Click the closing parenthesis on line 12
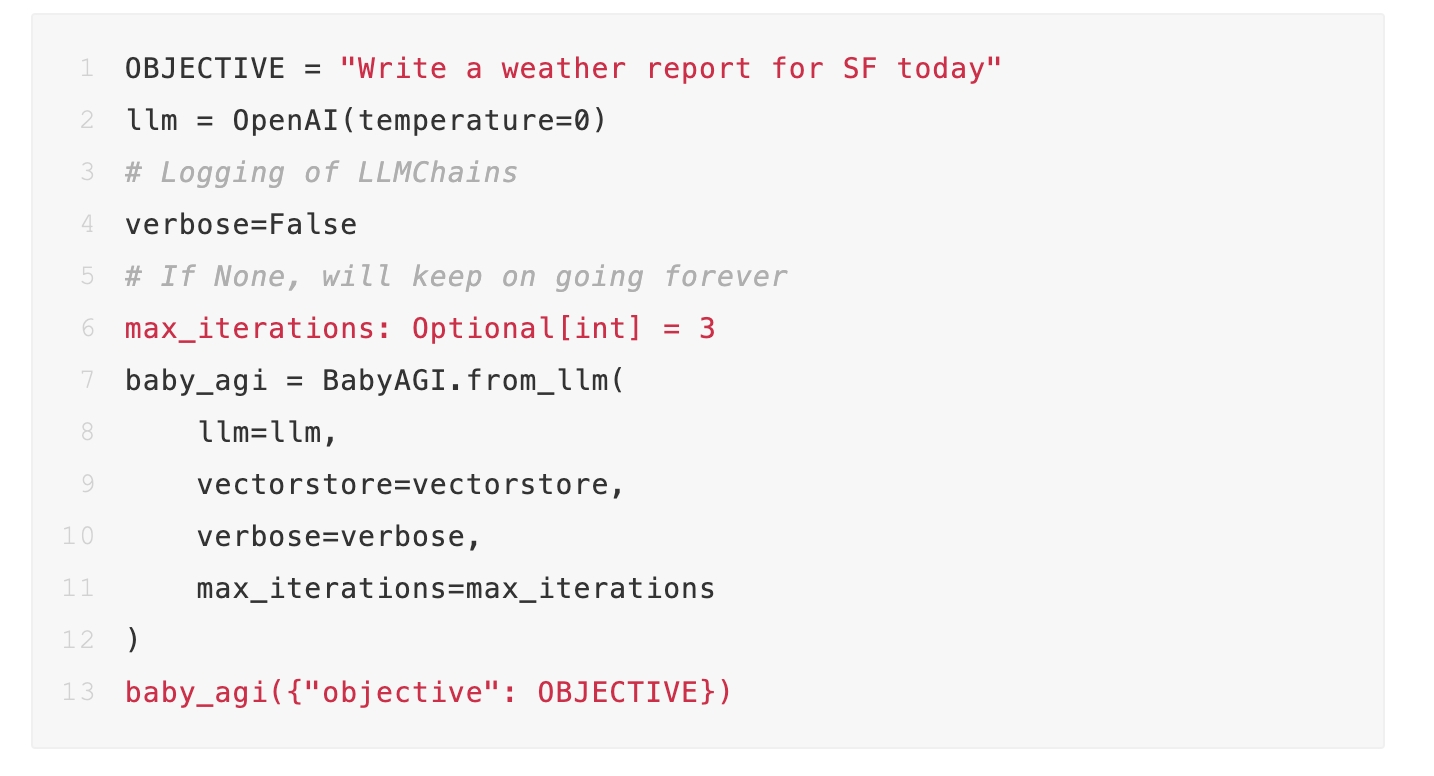Screen dimensions: 1434x776 click(x=132, y=640)
